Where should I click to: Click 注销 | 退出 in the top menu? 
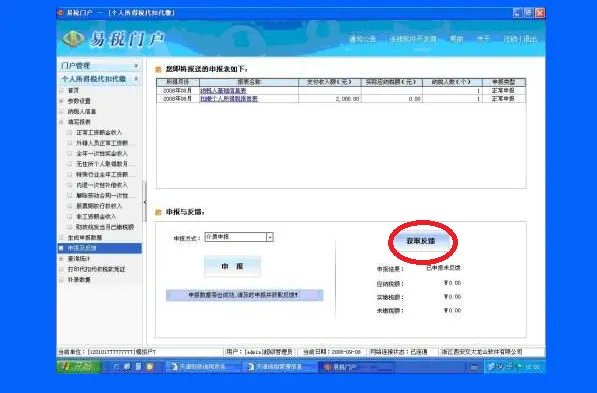[520, 39]
